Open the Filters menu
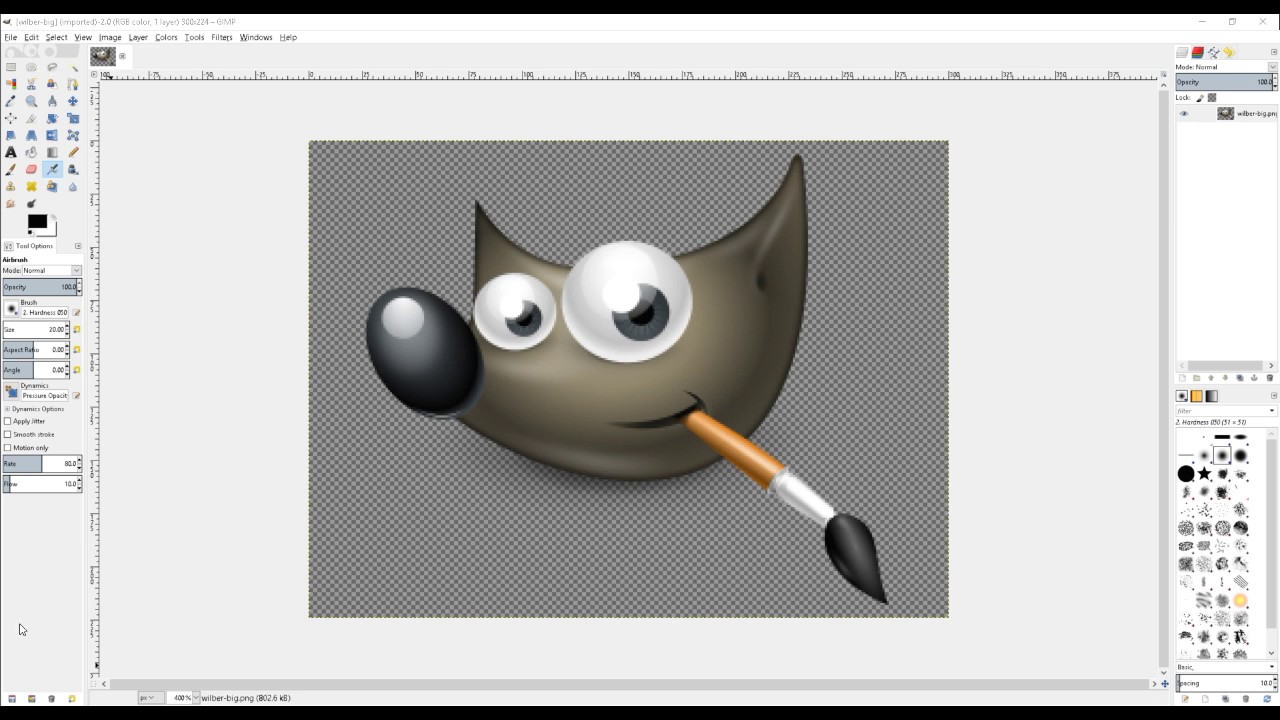Image resolution: width=1280 pixels, height=720 pixels. (222, 37)
